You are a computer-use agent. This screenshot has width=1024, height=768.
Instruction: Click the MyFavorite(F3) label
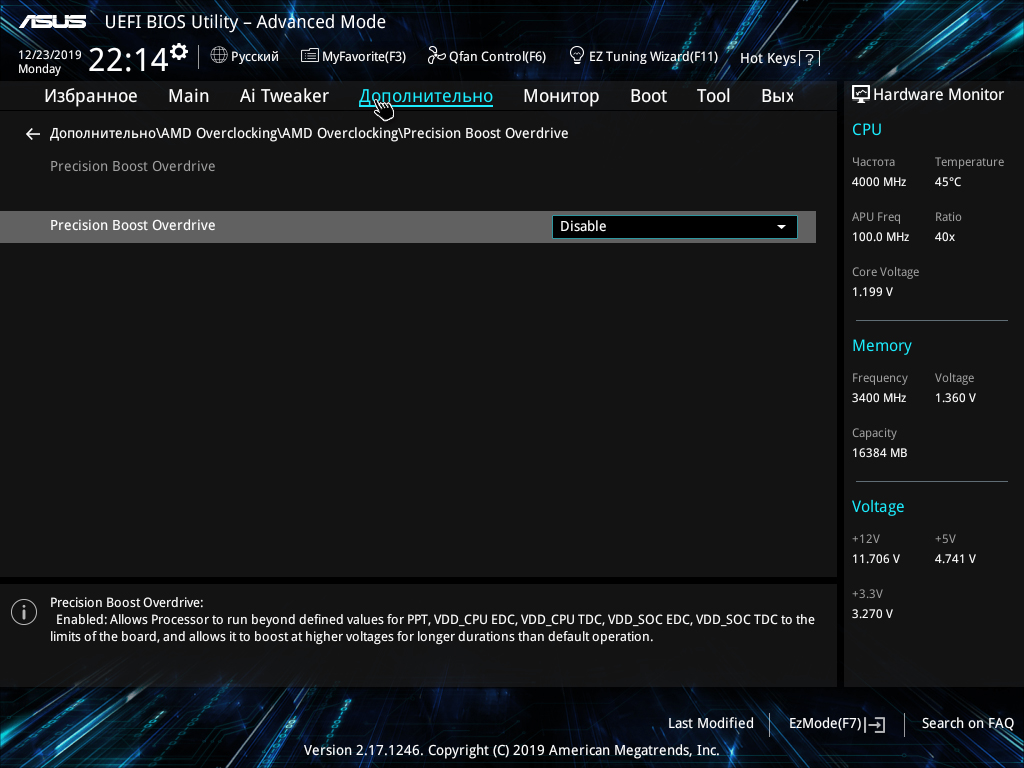(x=364, y=57)
